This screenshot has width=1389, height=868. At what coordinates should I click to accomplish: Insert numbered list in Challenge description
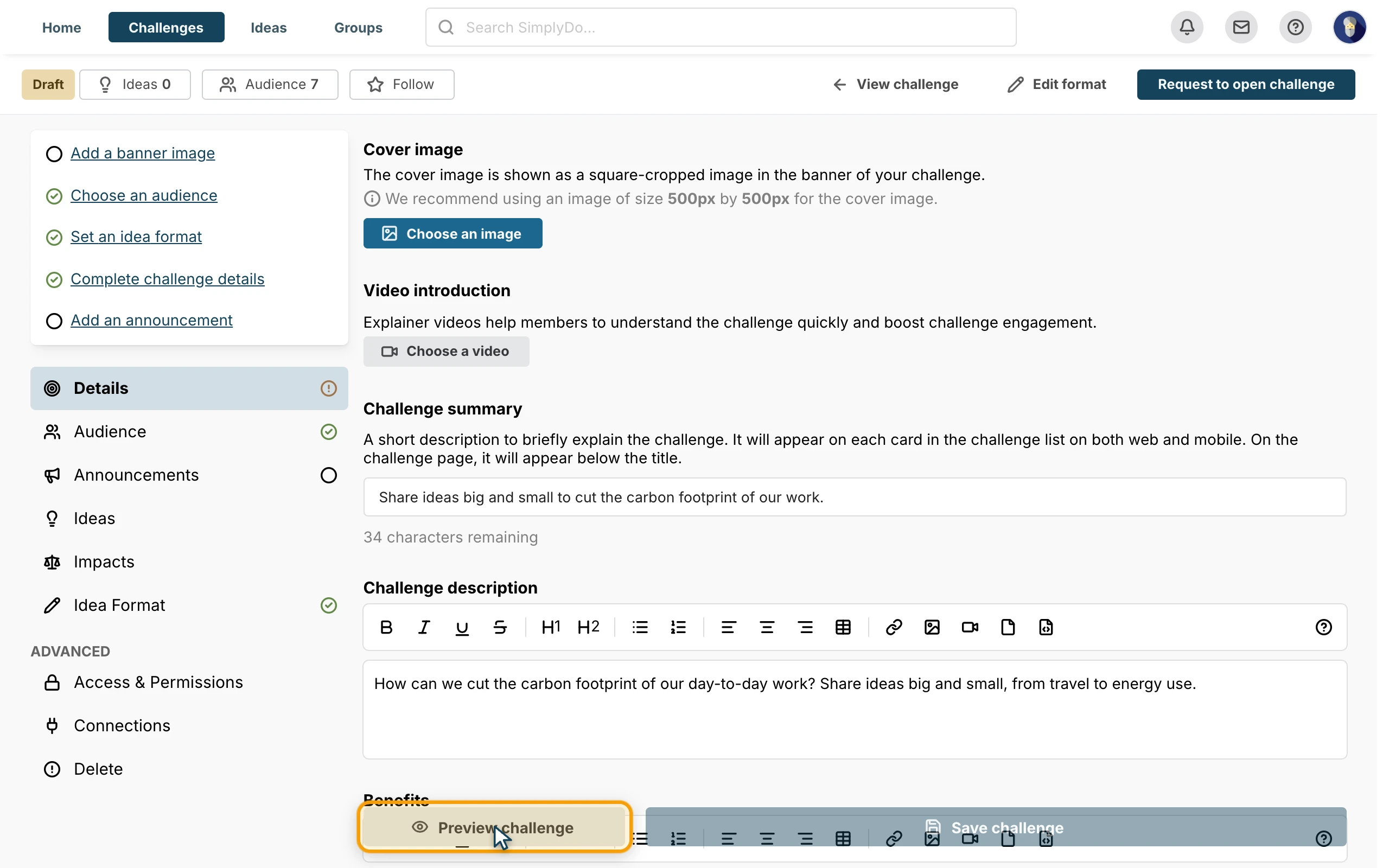678,627
